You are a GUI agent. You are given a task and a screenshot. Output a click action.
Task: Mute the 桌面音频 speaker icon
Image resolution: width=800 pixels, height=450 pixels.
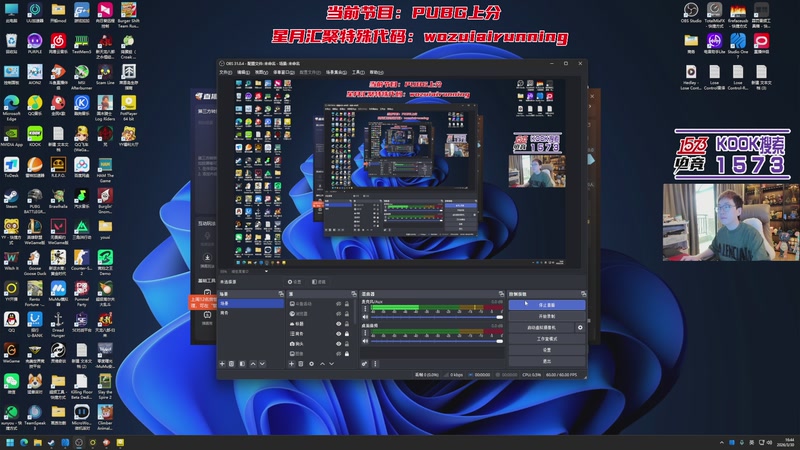pyautogui.click(x=365, y=341)
